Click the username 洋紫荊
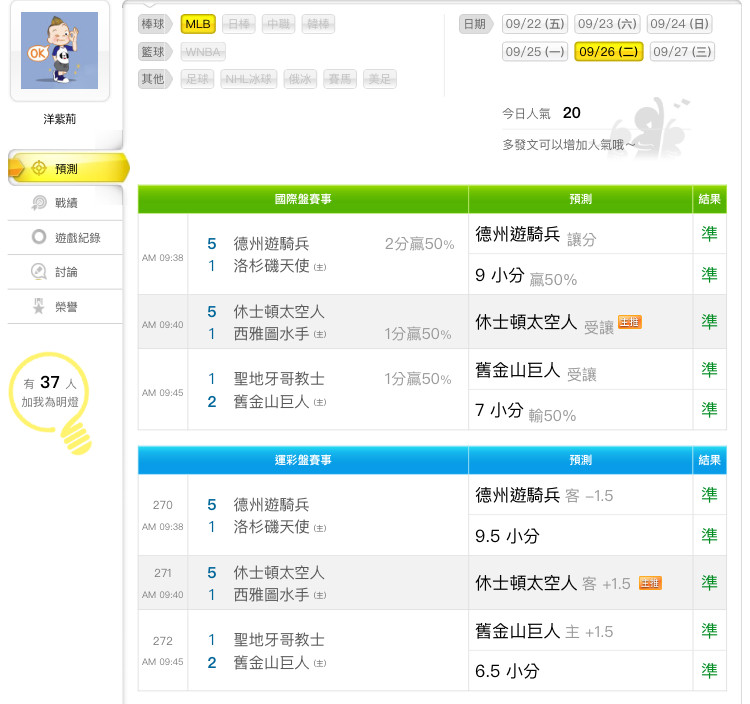Viewport: 750px width, 704px height. click(x=60, y=119)
